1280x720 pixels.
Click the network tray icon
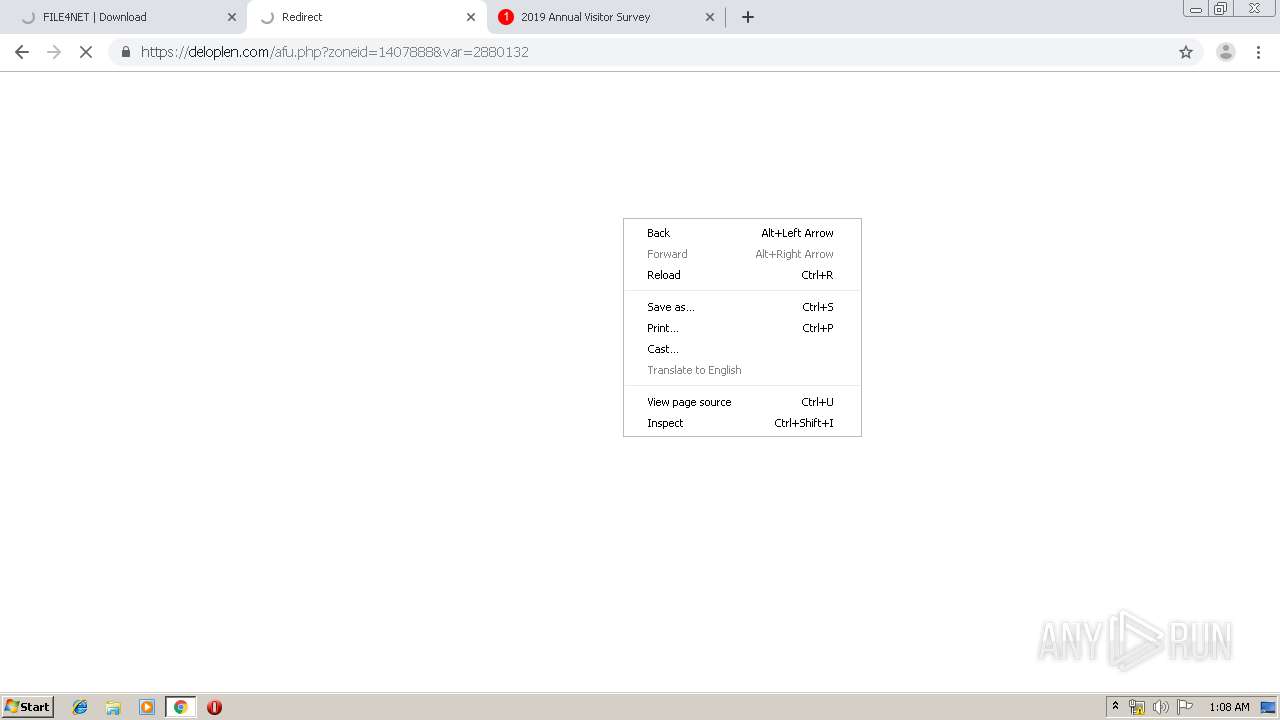1137,707
